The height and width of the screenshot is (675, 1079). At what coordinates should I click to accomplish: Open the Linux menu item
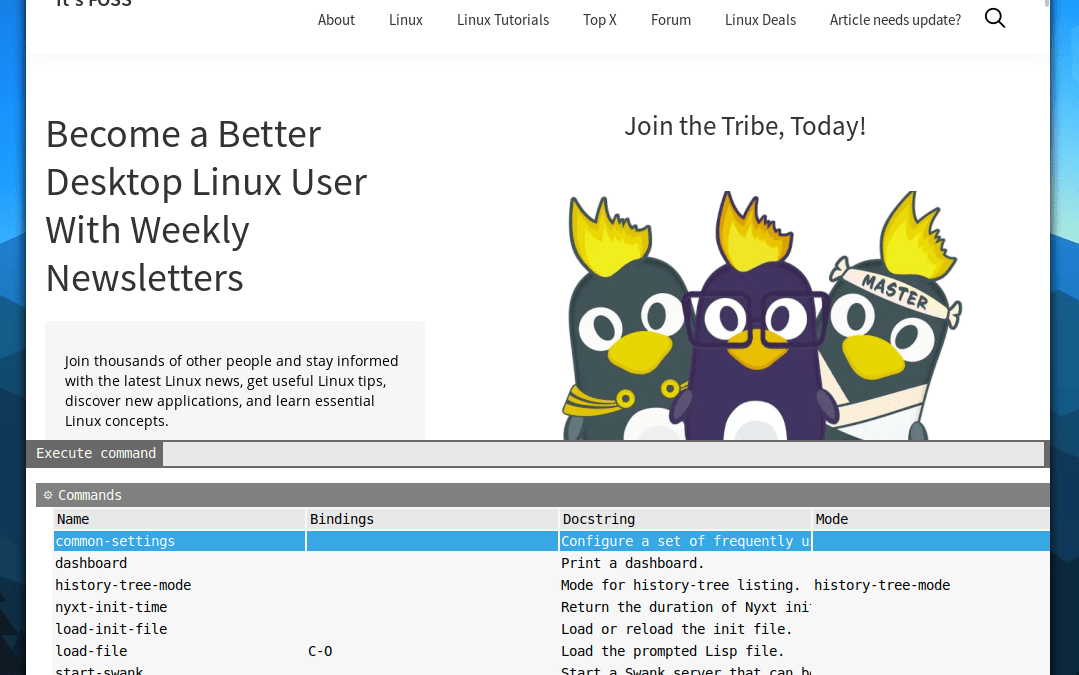(405, 20)
